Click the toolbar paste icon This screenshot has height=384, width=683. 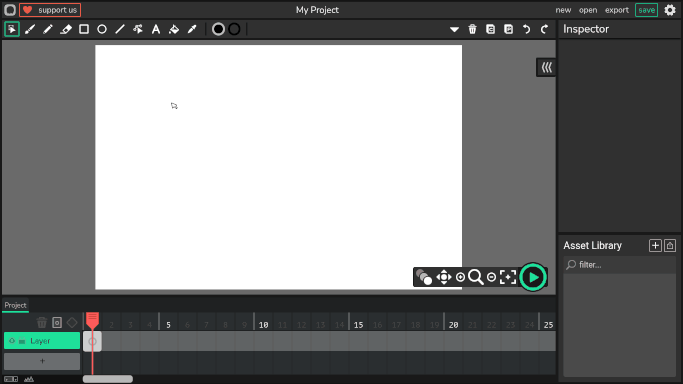pos(508,29)
